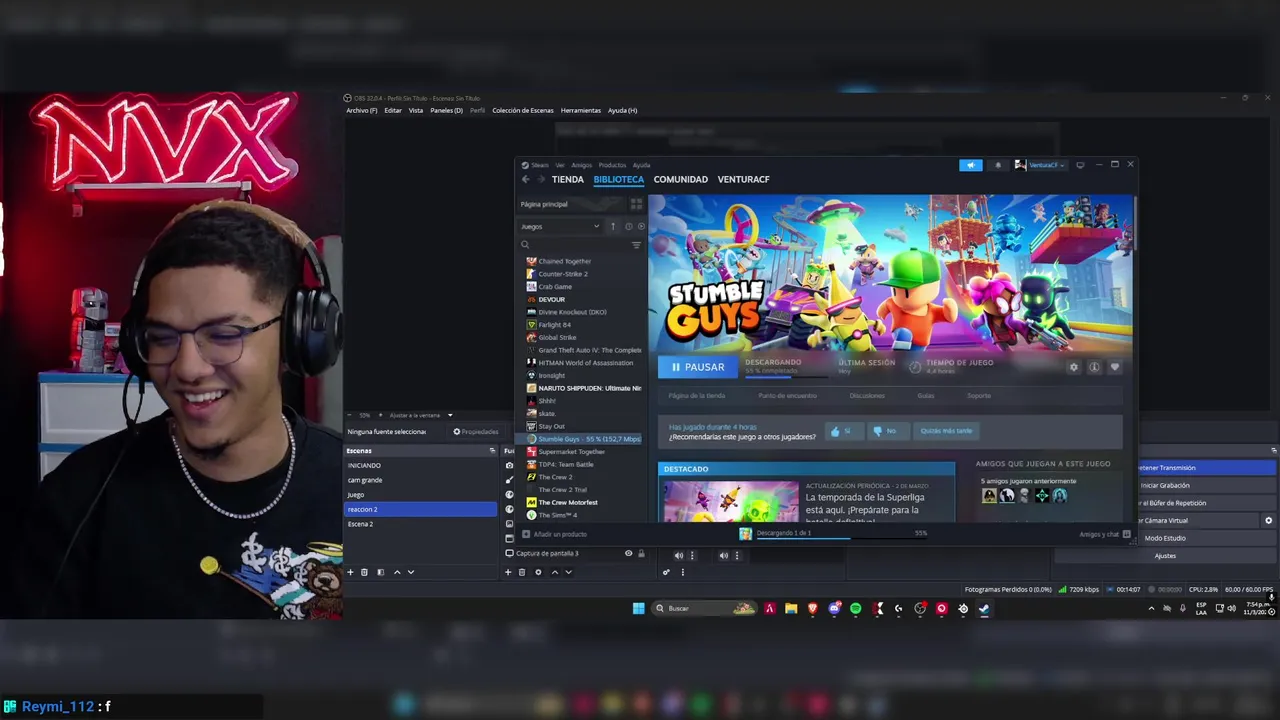Open Stumble Guys info icon
This screenshot has width=1280, height=720.
pos(1094,367)
